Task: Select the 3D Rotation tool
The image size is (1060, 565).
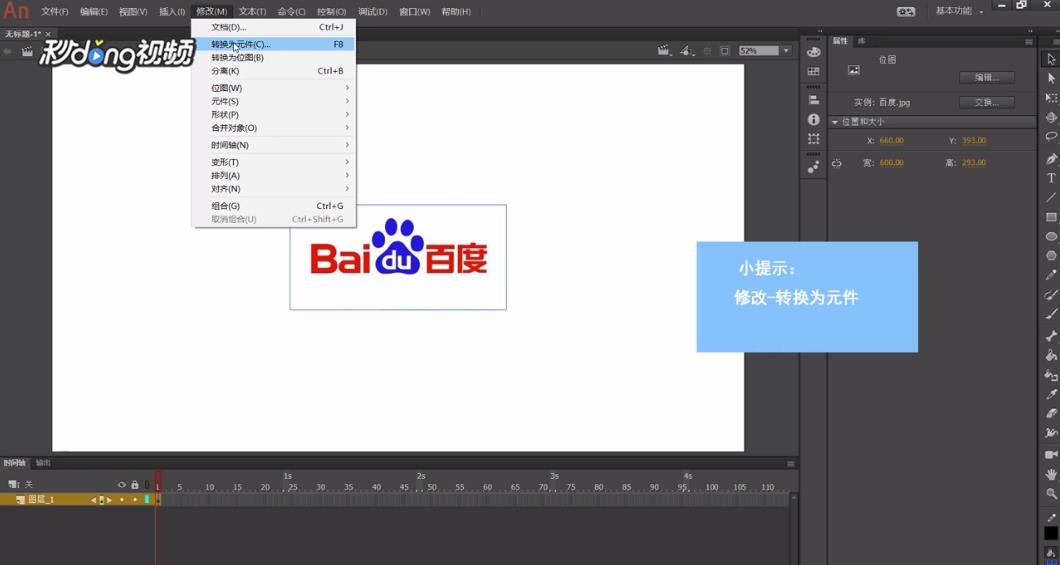Action: (x=1051, y=118)
